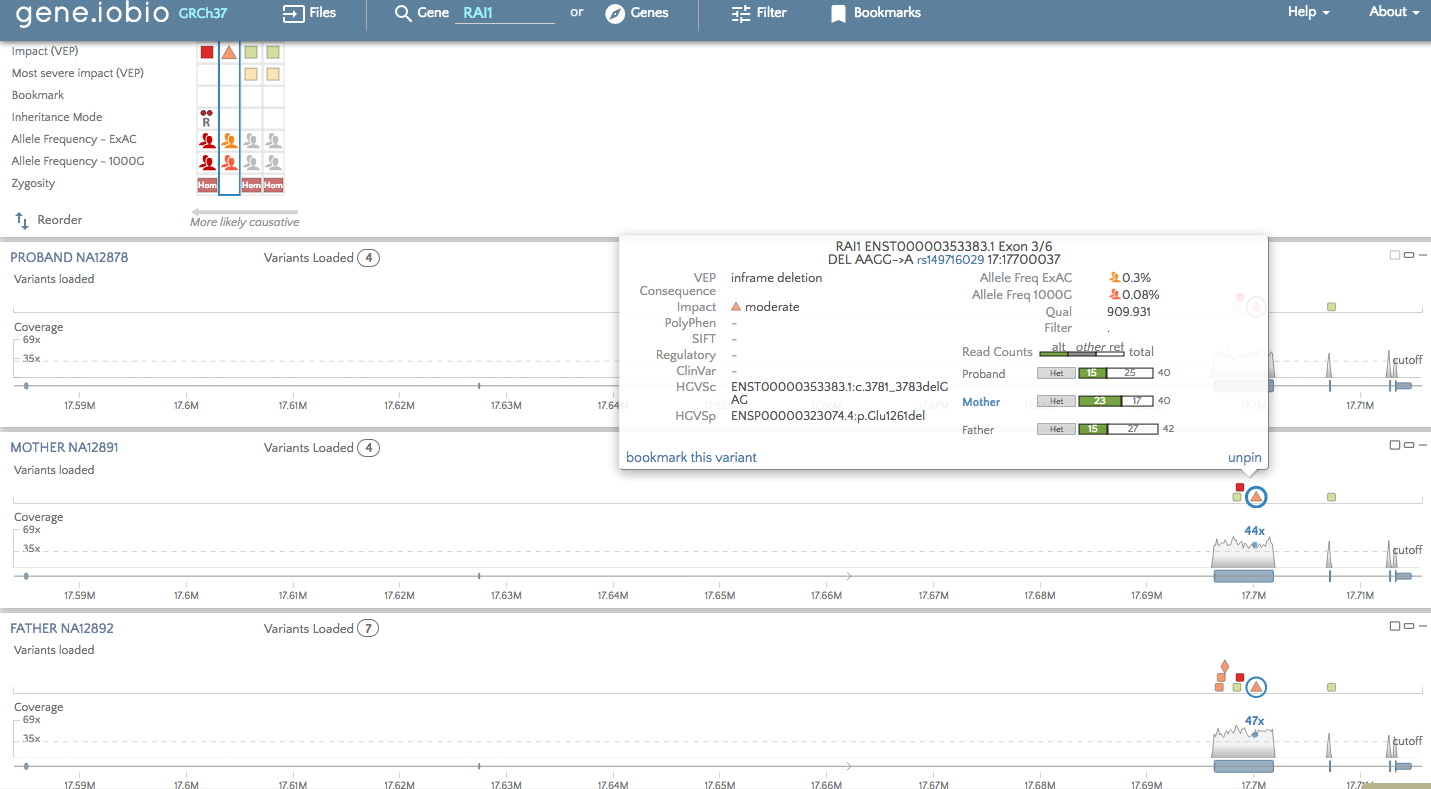
Task: Toggle largest size box for Proband track
Action: coord(1394,255)
